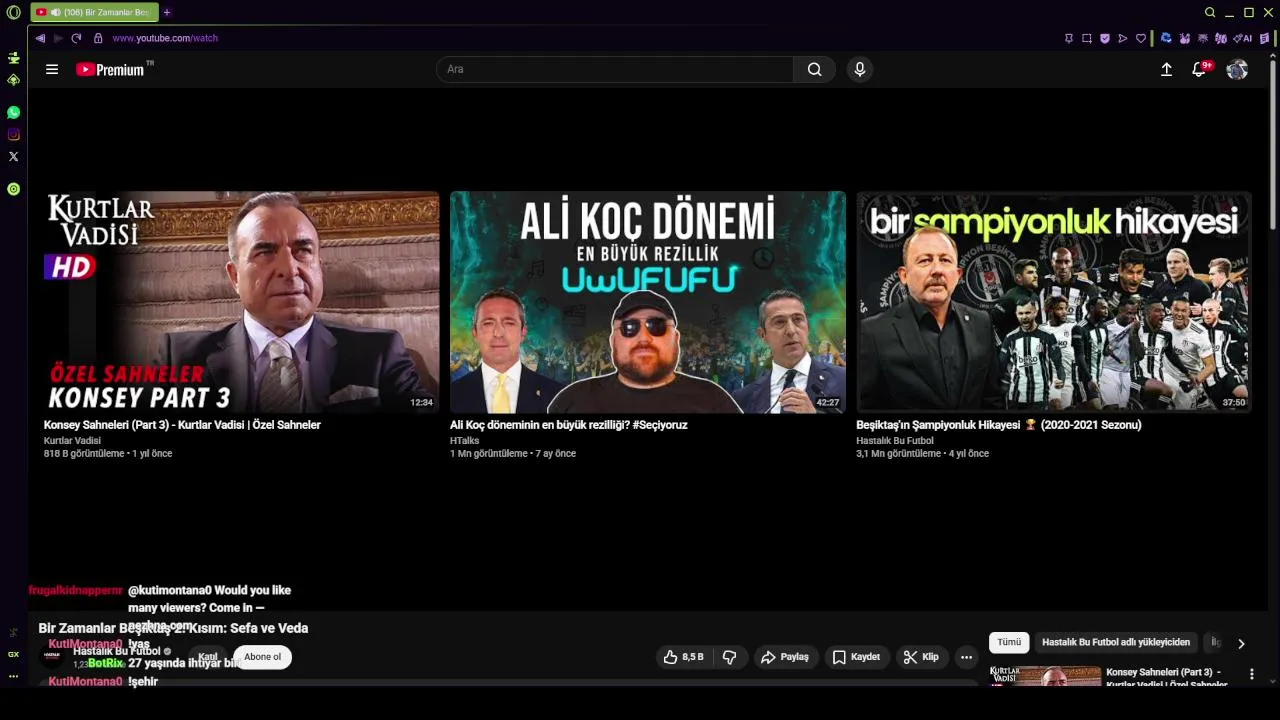Reload the page with the refresh icon
This screenshot has height=720, width=1280.
76,38
